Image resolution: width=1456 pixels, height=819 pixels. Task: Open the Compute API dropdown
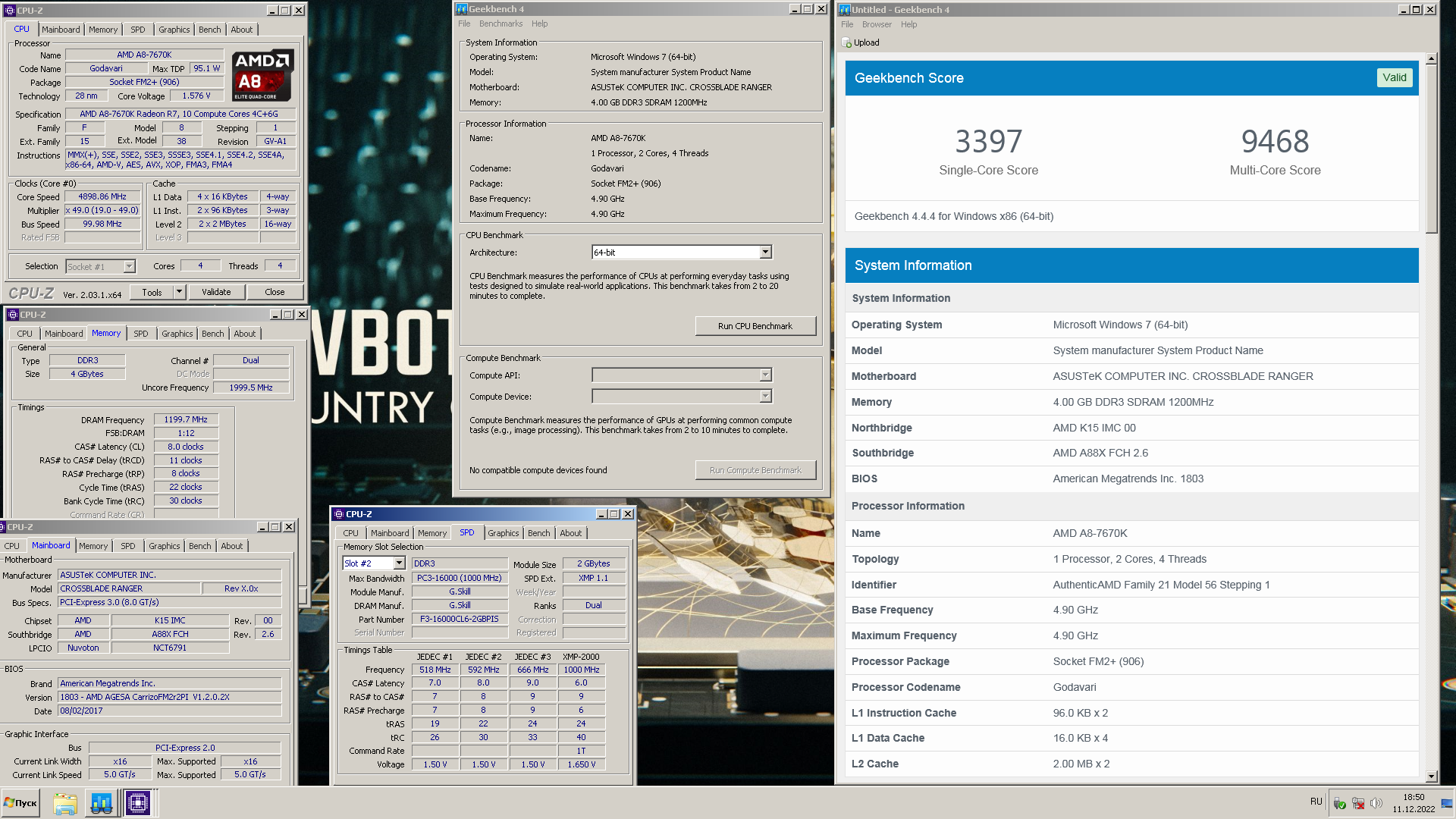[765, 375]
